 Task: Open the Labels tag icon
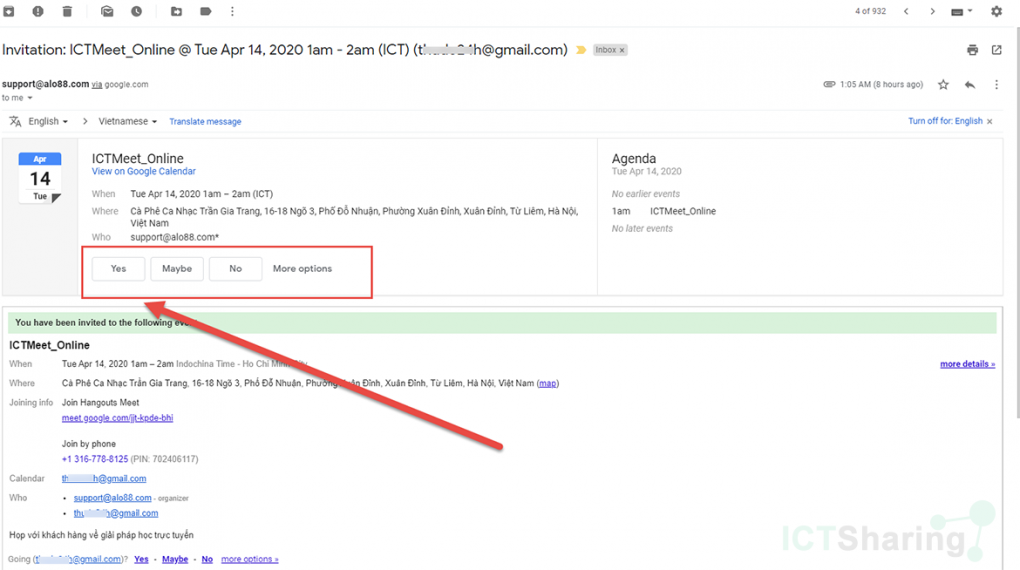pos(206,11)
